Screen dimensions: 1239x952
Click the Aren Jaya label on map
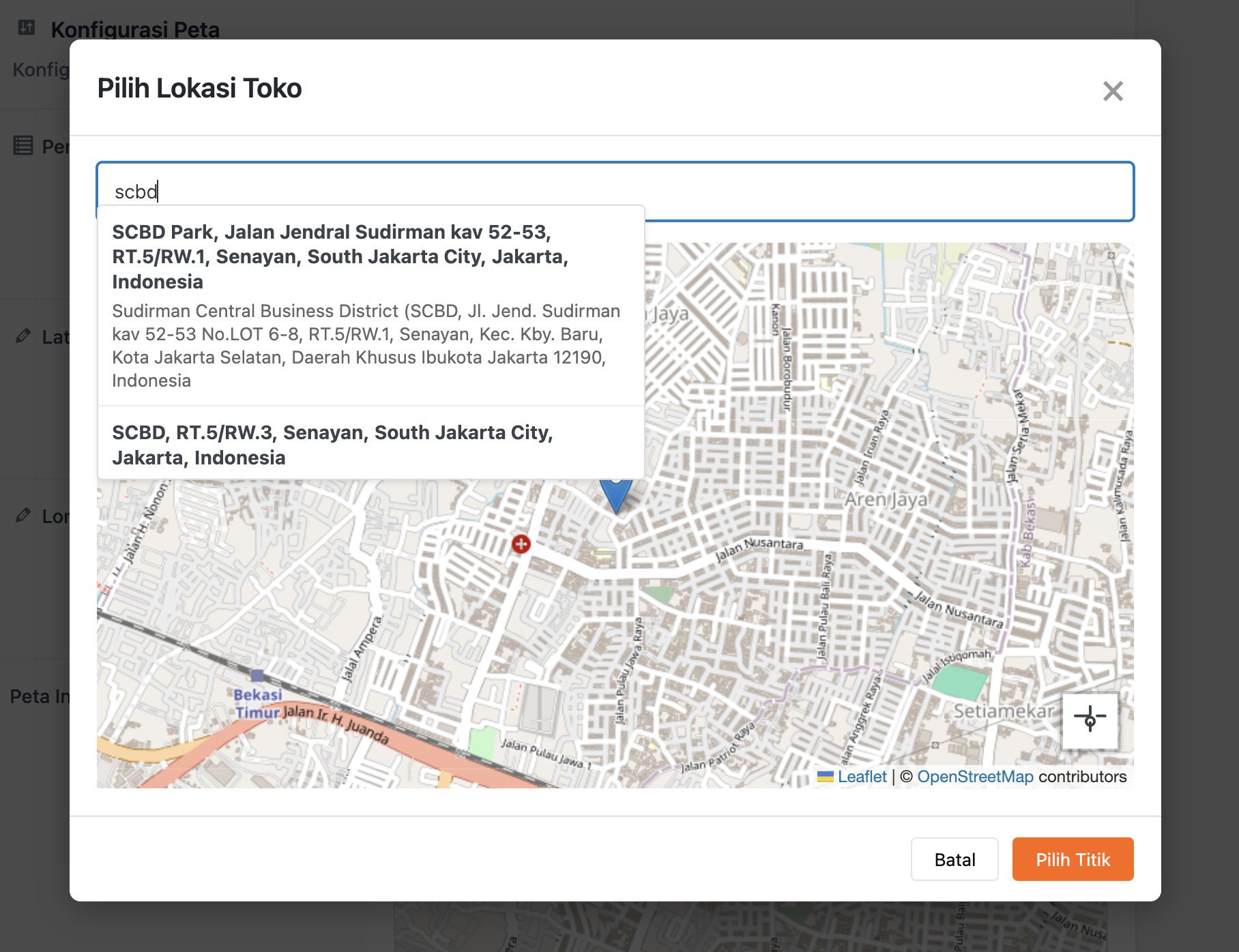(x=886, y=500)
